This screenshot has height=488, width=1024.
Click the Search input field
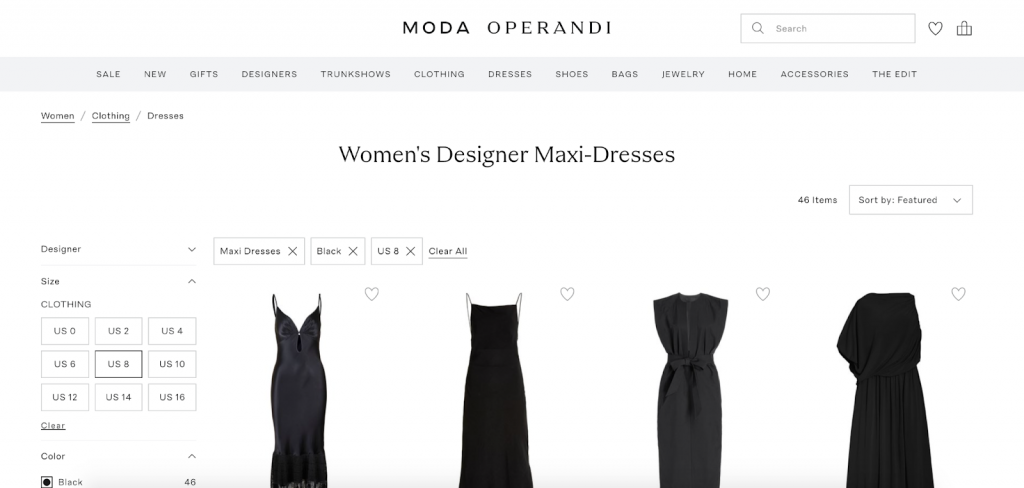(827, 28)
